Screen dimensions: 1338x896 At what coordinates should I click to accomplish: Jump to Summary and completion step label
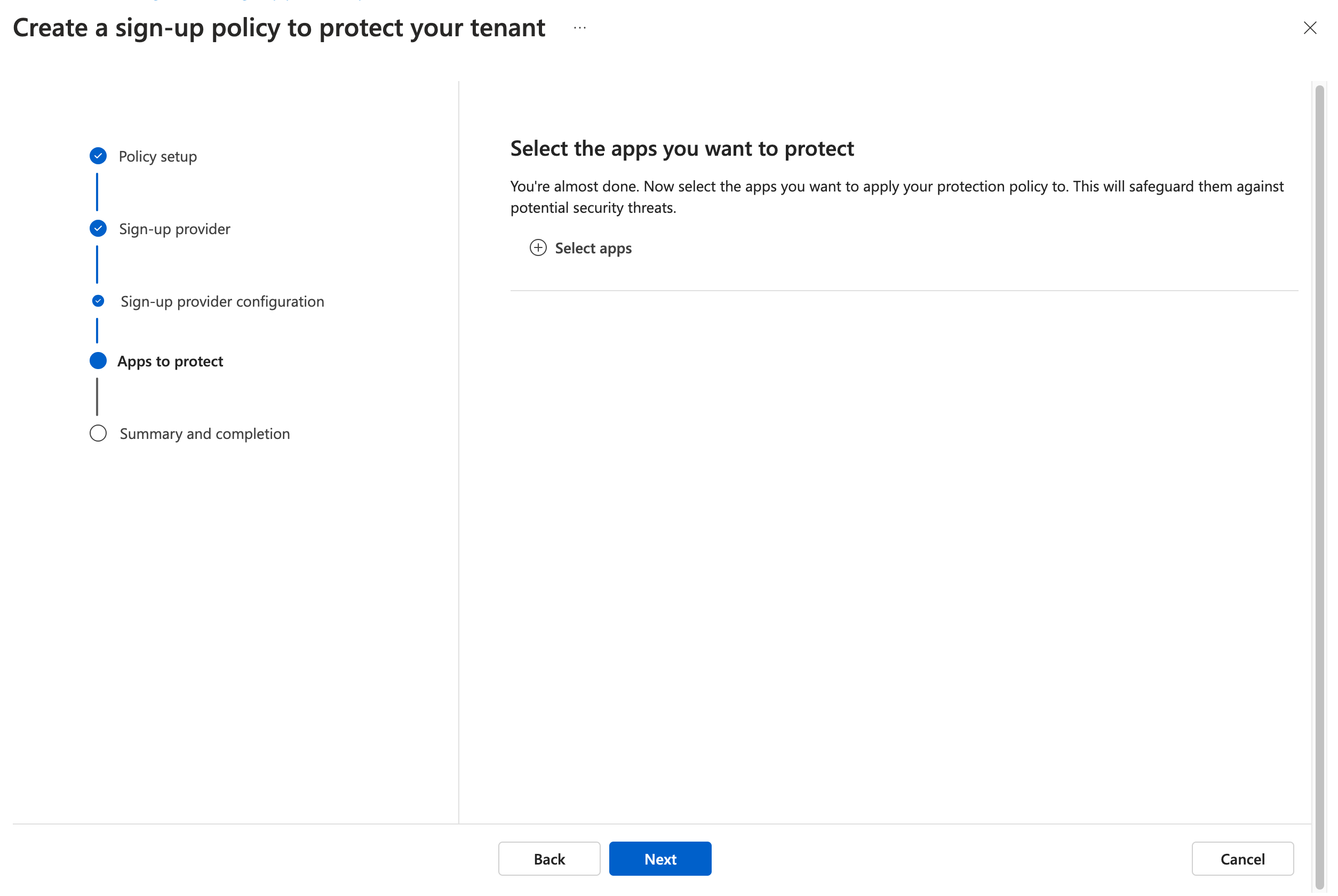(205, 434)
